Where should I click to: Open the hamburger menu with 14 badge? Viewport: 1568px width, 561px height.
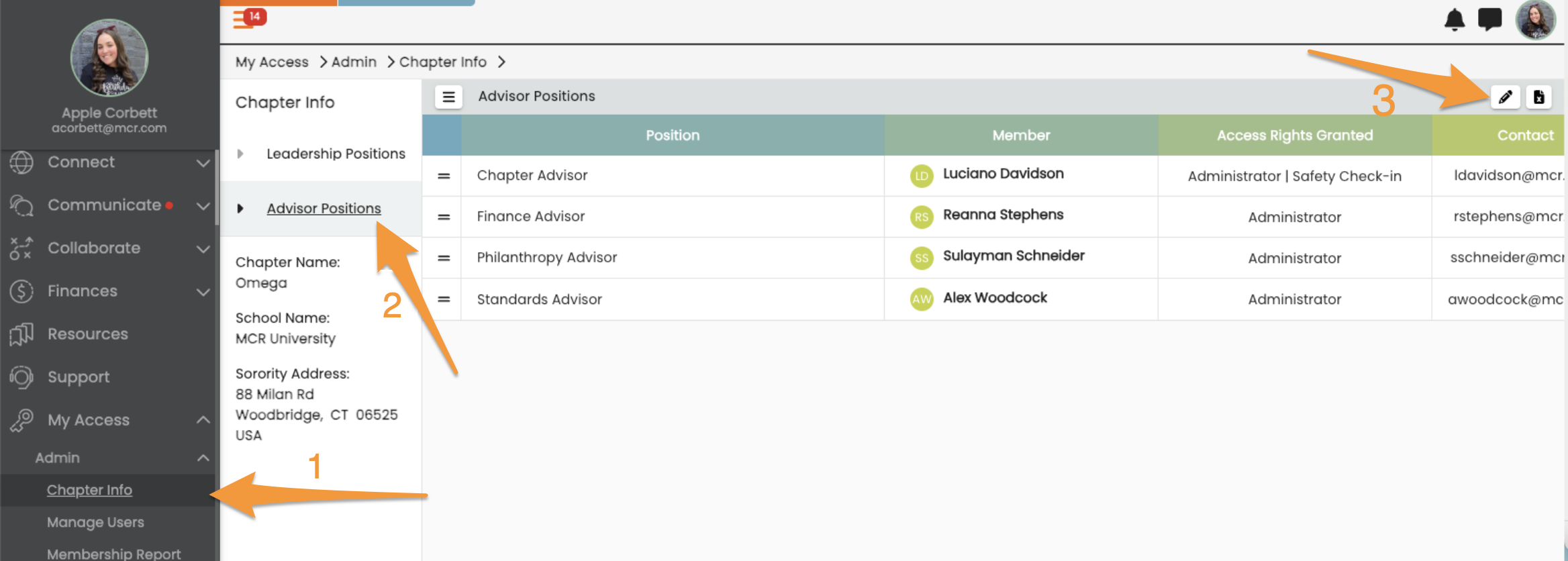249,18
